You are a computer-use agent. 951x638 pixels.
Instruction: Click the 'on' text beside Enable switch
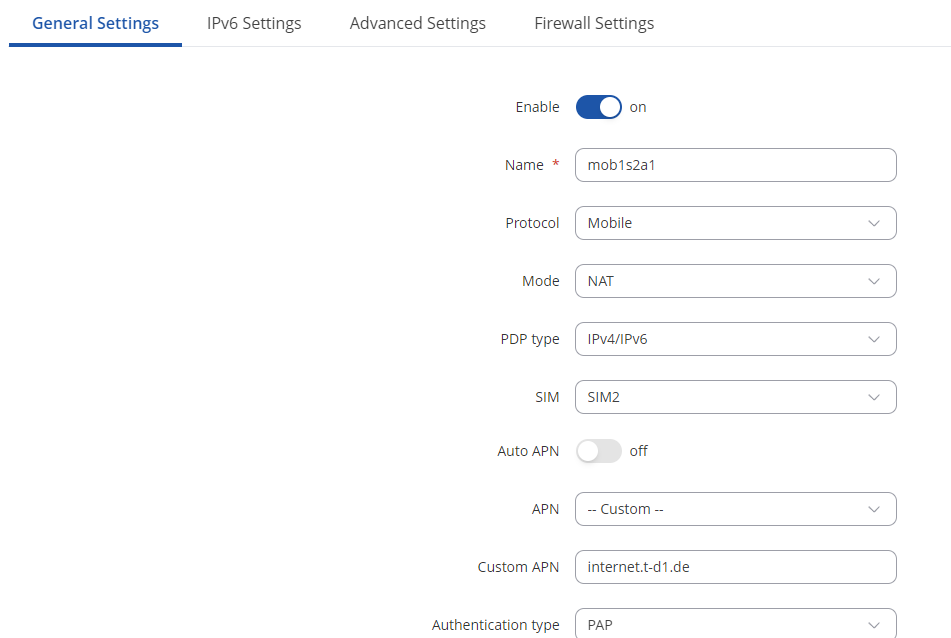pos(638,107)
